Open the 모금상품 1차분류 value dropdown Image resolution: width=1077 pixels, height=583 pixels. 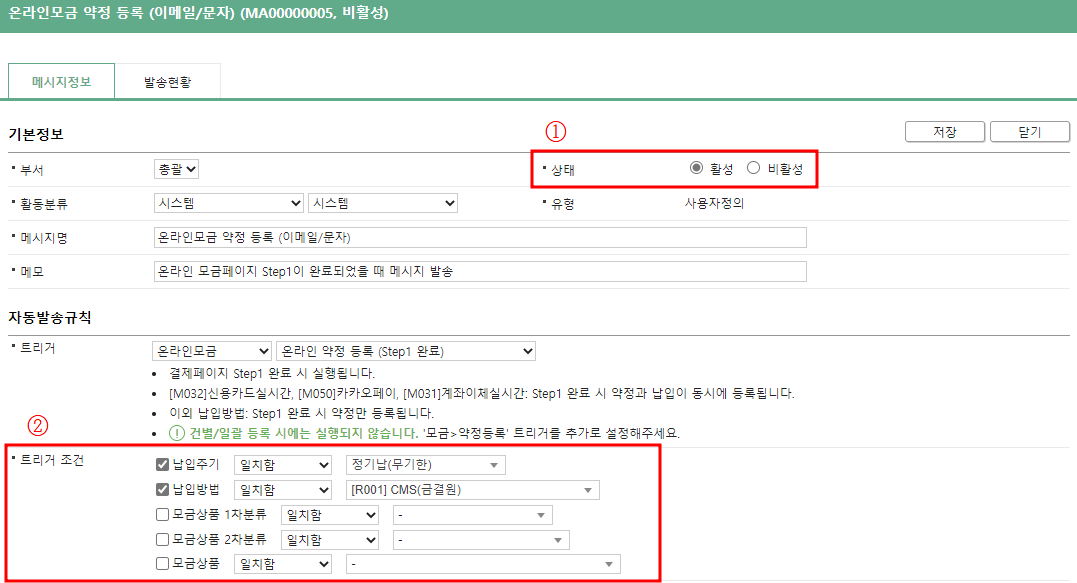[473, 515]
